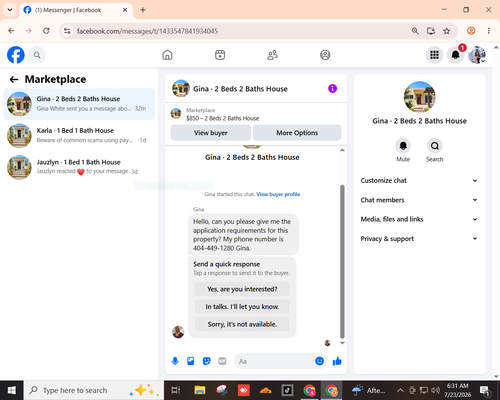The height and width of the screenshot is (400, 500).
Task: Expand Media, files and links section
Action: click(x=419, y=219)
